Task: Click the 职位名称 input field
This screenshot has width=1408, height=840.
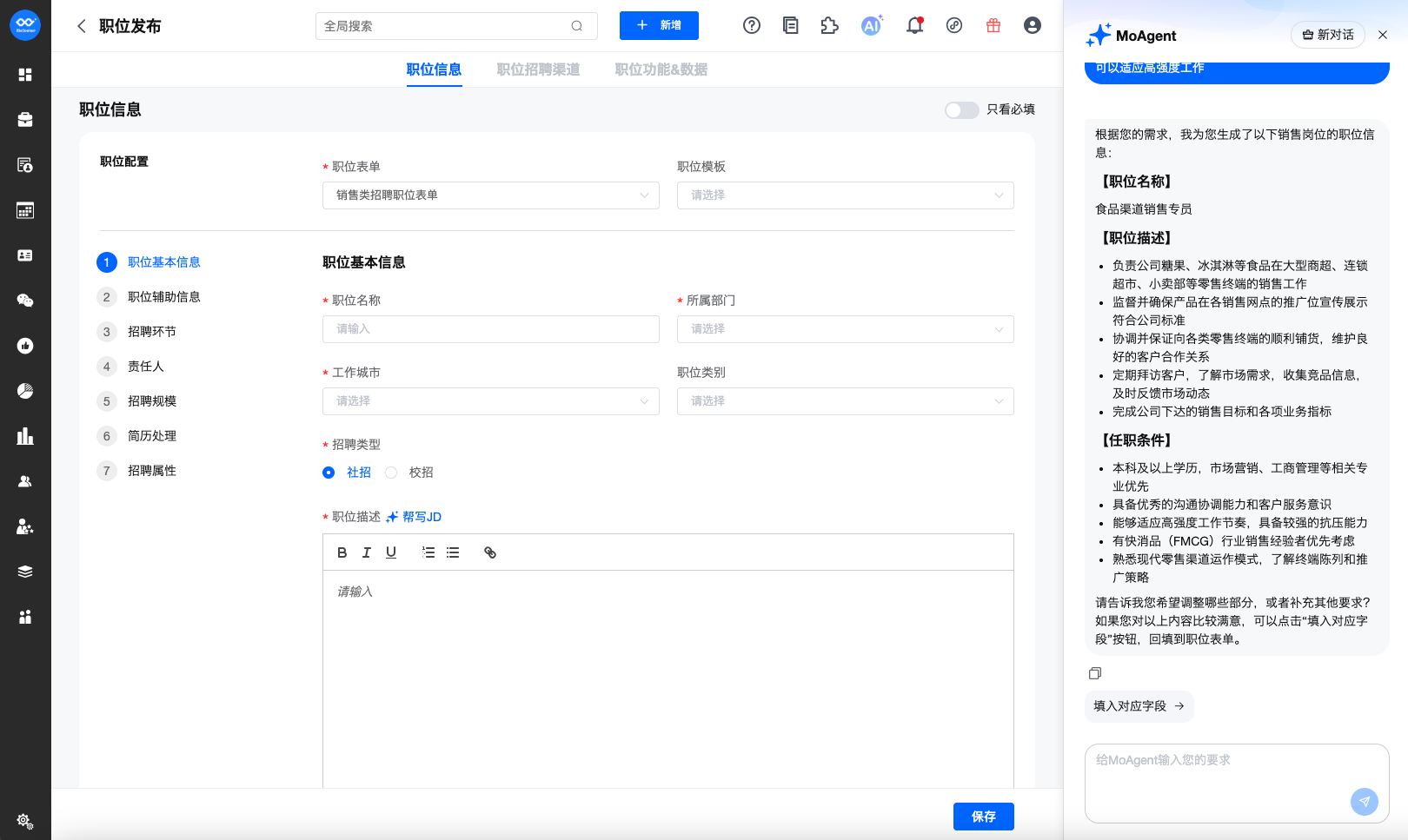Action: click(x=491, y=329)
